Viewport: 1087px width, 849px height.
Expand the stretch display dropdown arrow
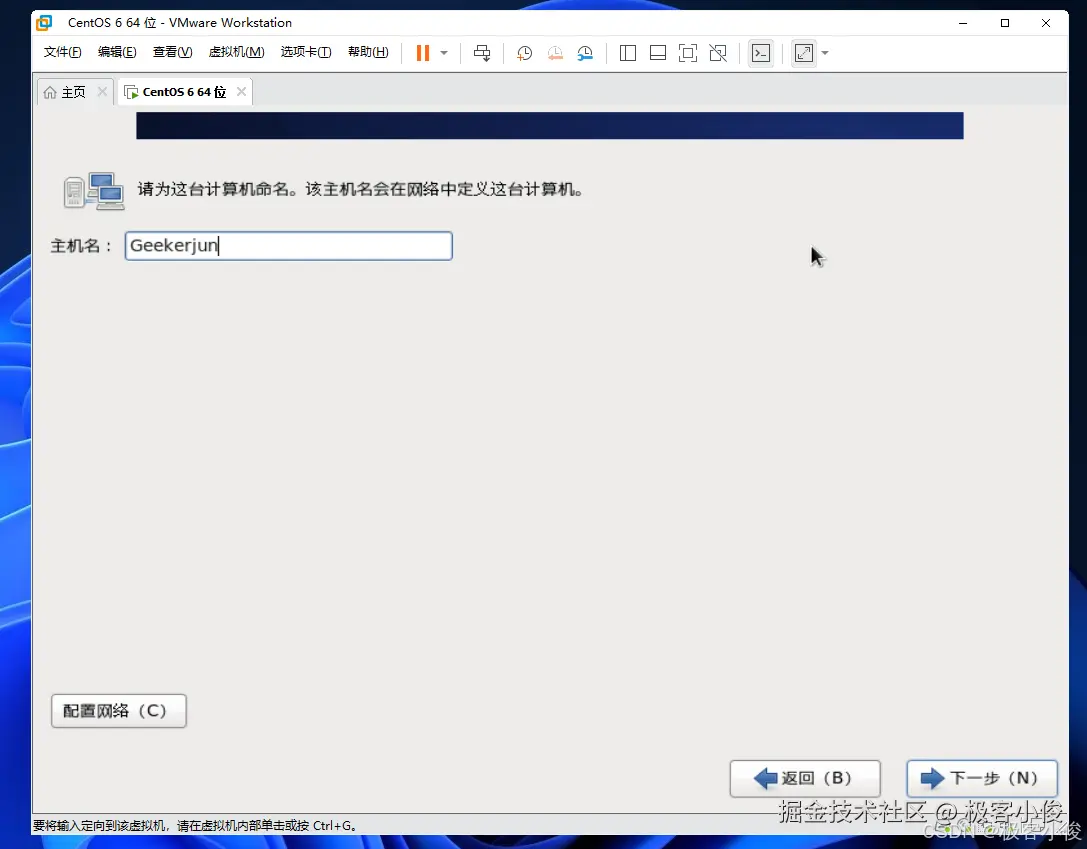pyautogui.click(x=825, y=53)
